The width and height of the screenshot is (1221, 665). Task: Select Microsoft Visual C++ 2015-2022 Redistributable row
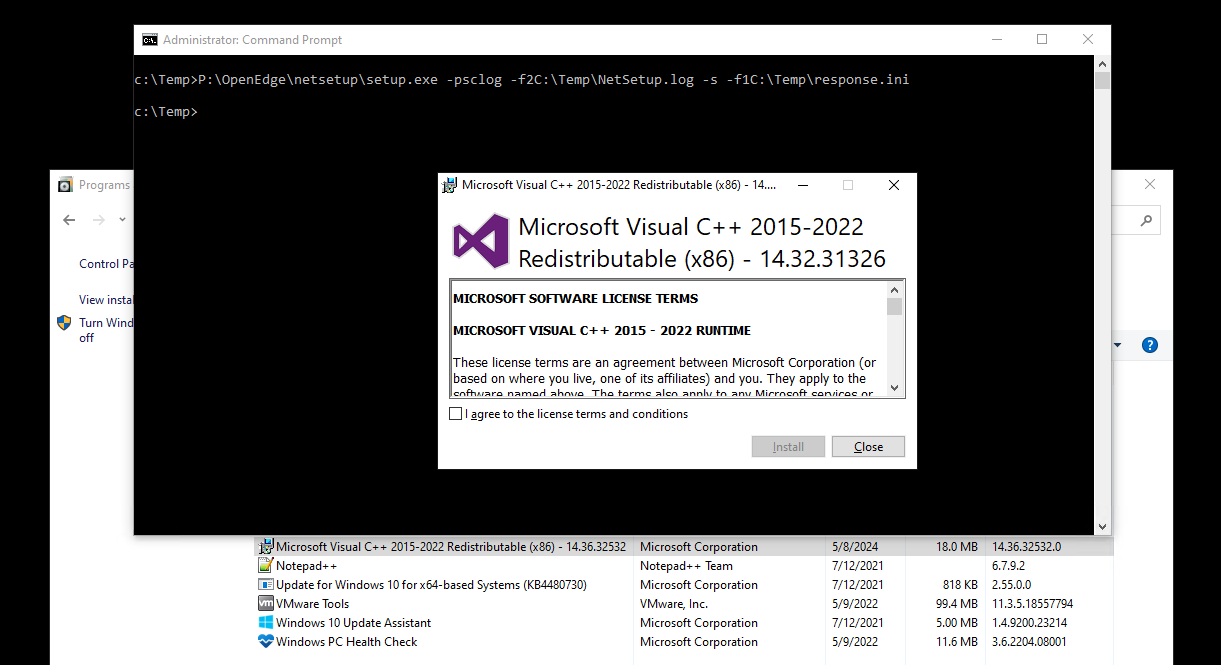click(683, 547)
